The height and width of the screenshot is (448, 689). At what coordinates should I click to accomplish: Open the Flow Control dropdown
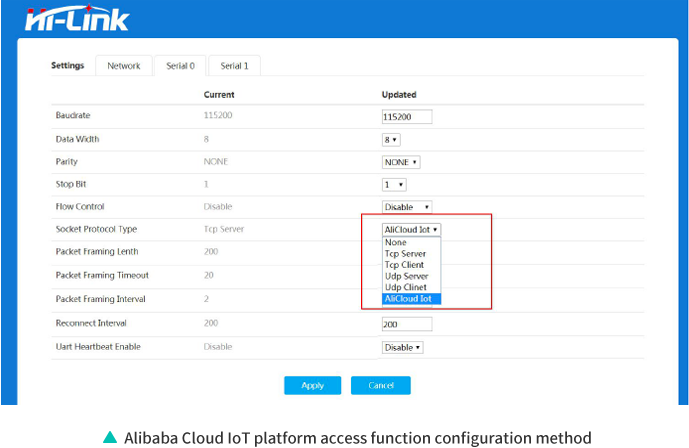(x=407, y=207)
